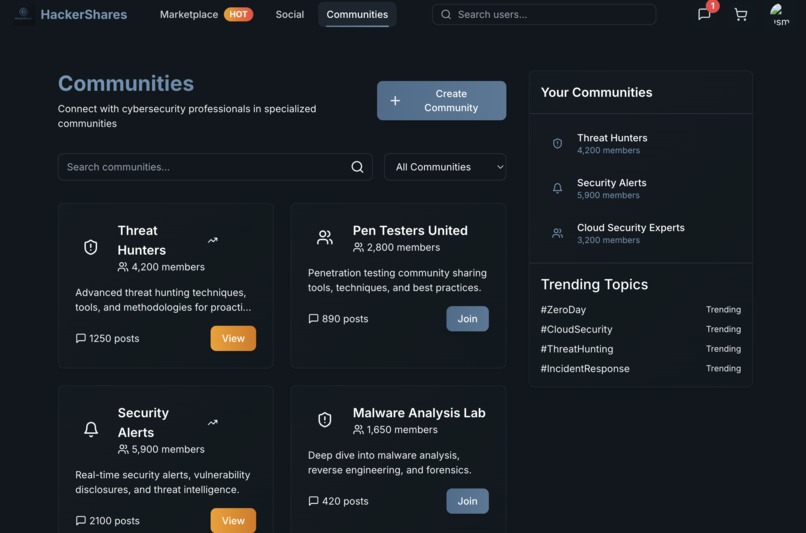The height and width of the screenshot is (533, 806).
Task: Join Malware Analysis Lab
Action: (x=467, y=501)
